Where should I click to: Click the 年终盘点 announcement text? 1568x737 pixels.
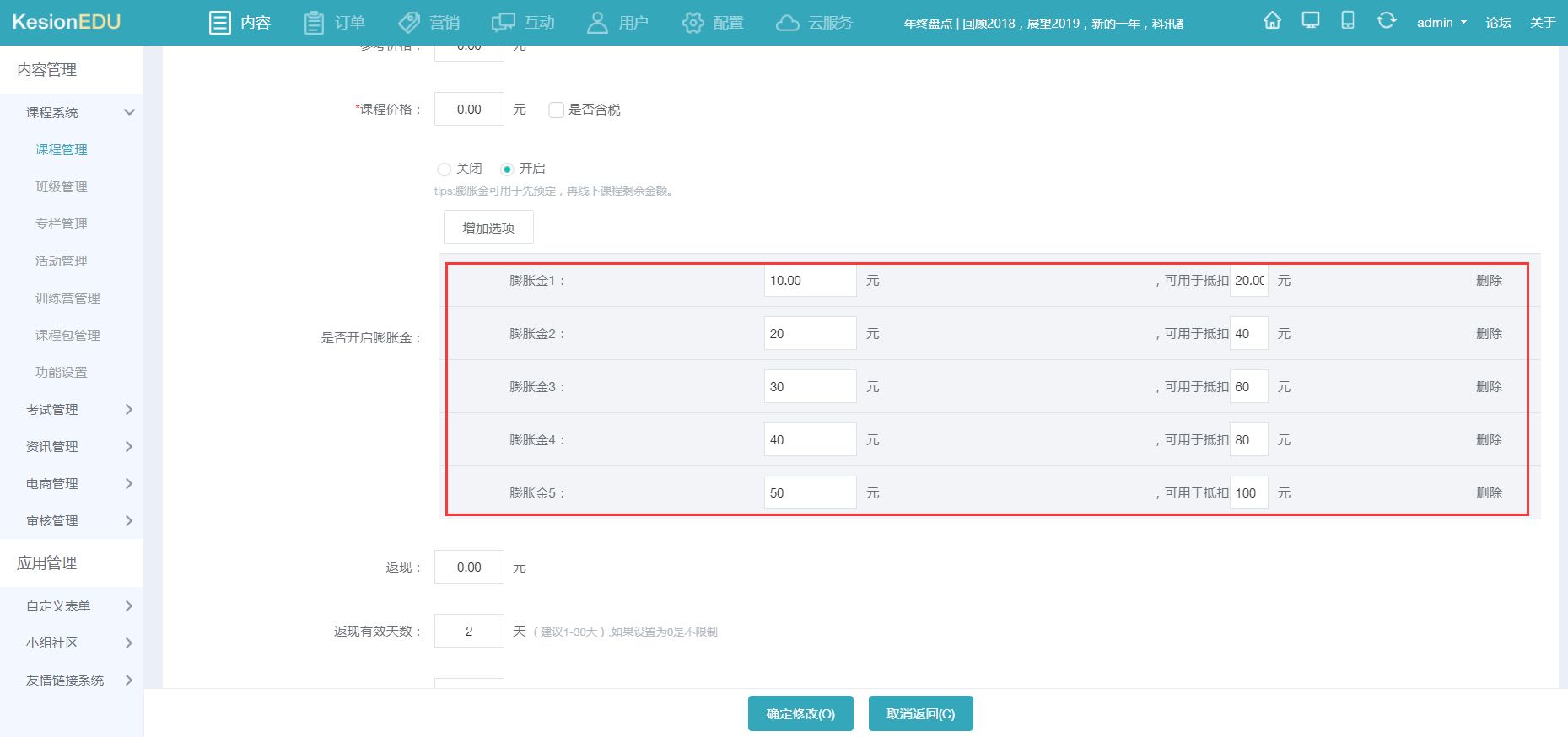click(x=1043, y=24)
